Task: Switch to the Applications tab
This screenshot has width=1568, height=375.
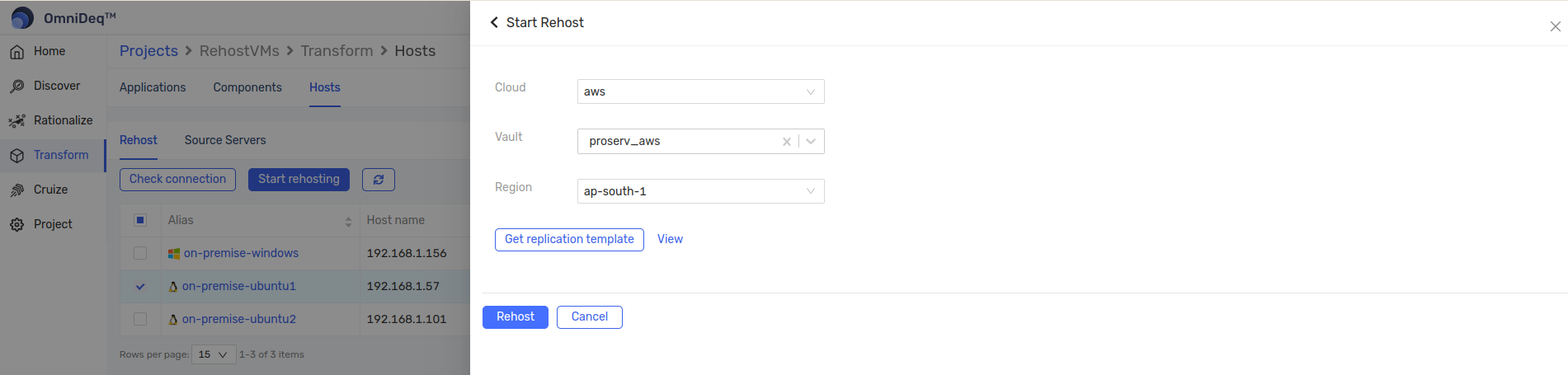Action: tap(153, 87)
